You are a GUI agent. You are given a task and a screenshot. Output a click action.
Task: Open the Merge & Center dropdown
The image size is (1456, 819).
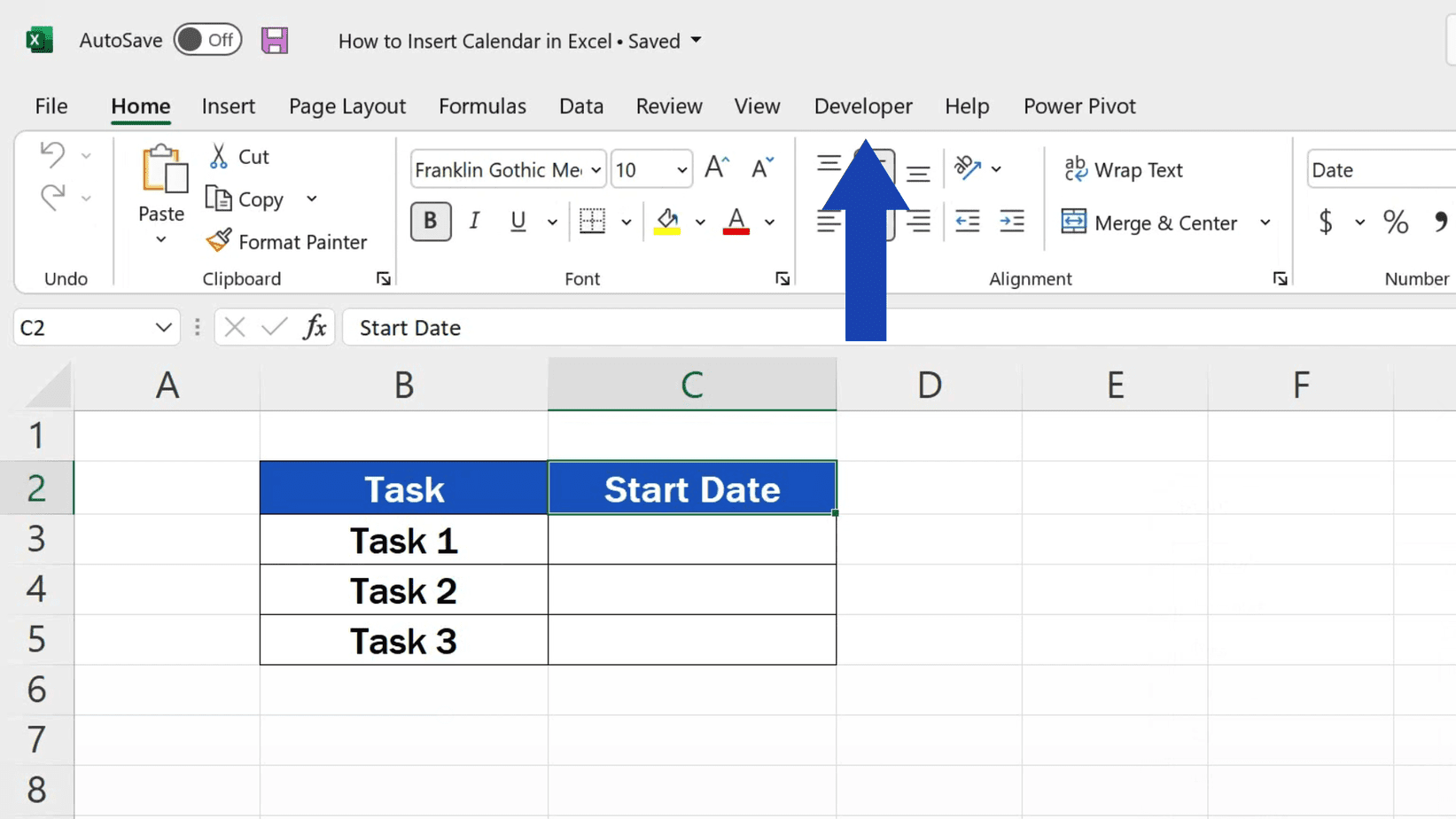pos(1265,222)
